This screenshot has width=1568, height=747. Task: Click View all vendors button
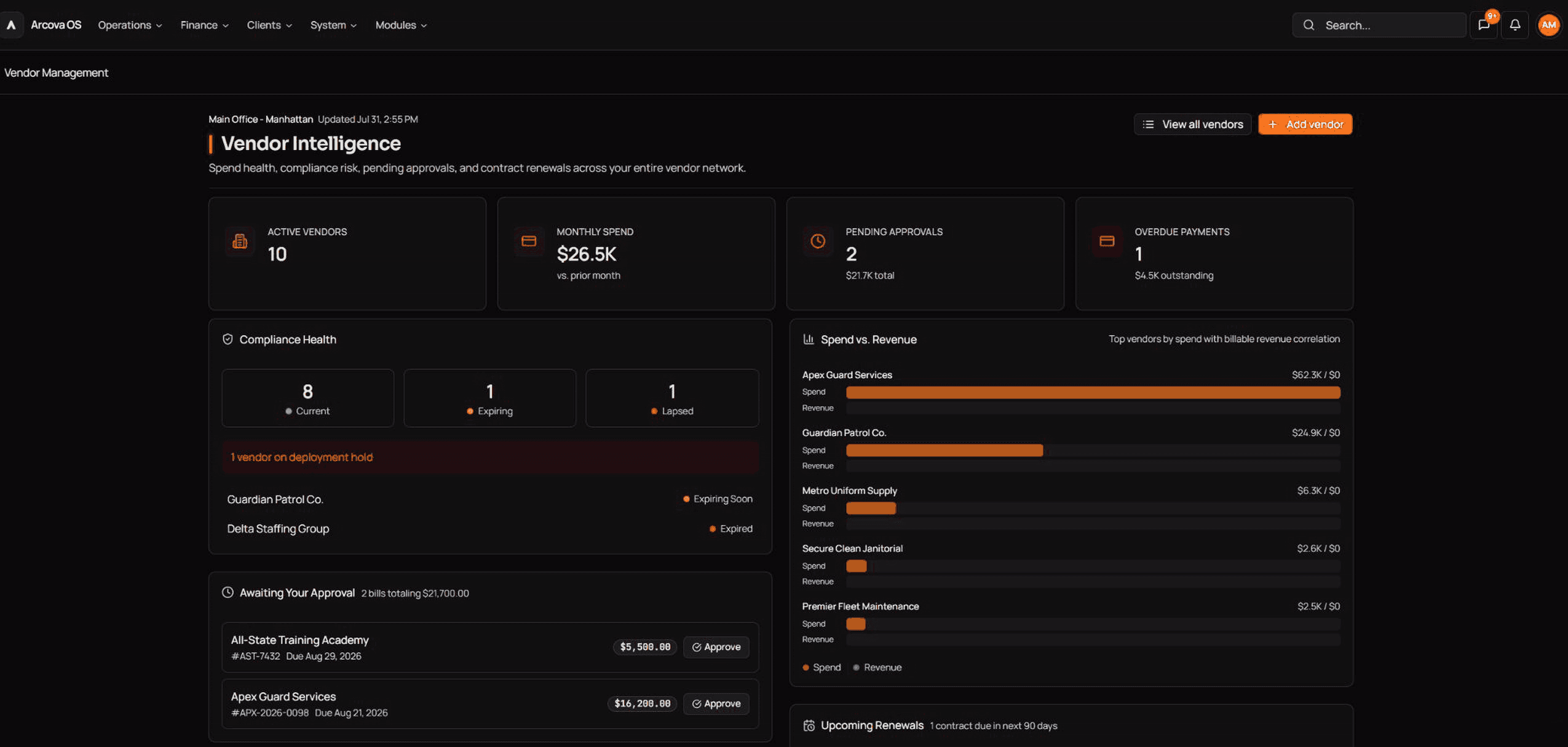[1192, 124]
